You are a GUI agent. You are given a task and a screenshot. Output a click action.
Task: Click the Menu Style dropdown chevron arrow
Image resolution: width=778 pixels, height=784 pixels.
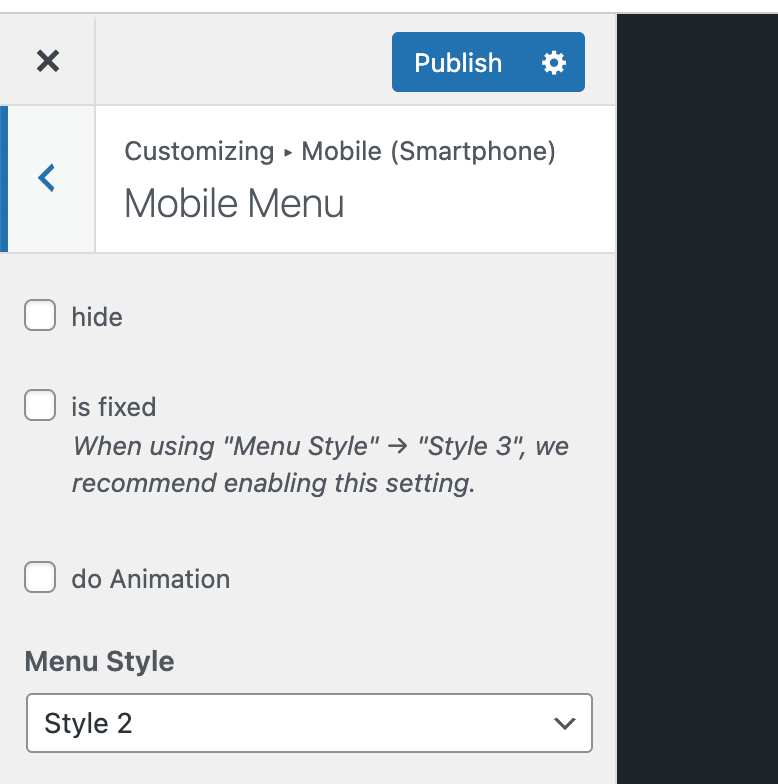coord(565,723)
